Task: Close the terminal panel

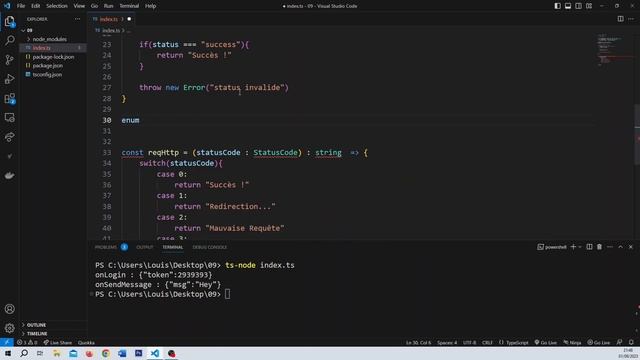Action: [631, 247]
